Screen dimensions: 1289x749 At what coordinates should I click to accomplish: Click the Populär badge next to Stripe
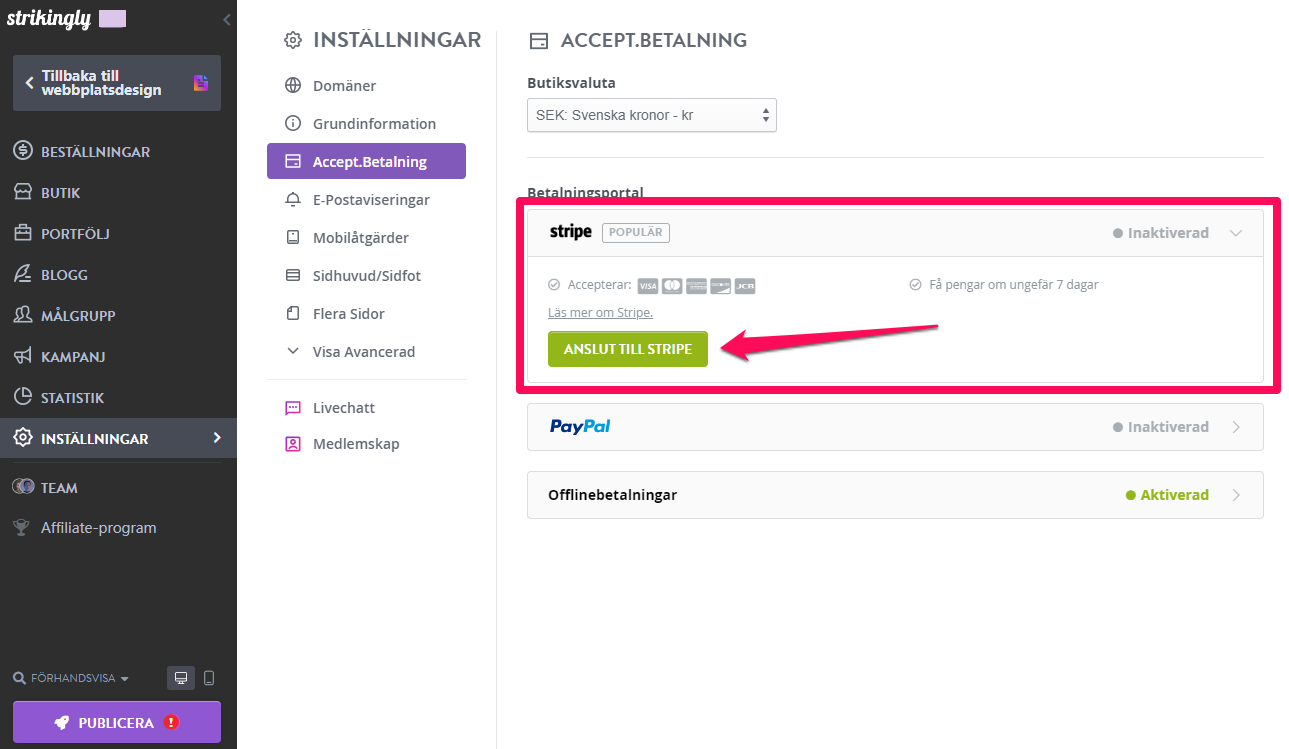pyautogui.click(x=636, y=232)
